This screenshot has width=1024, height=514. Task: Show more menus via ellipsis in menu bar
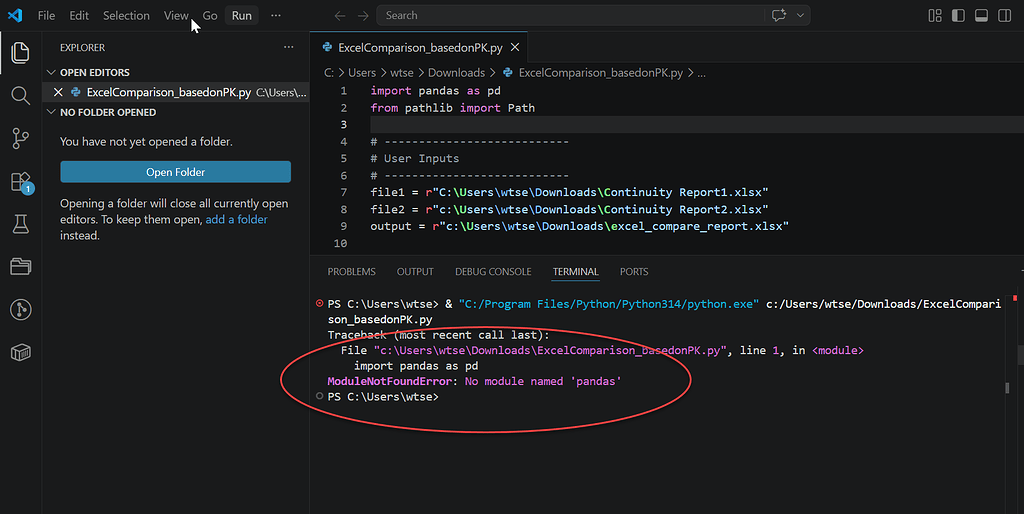276,16
